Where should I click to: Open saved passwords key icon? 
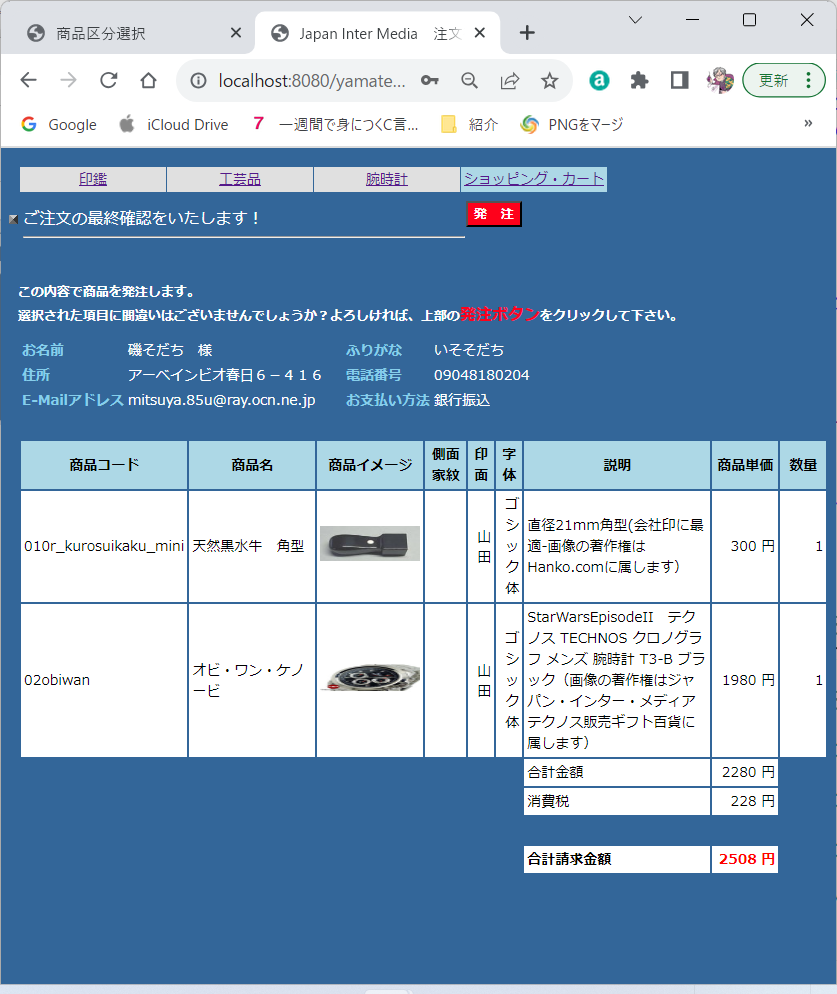click(x=430, y=81)
